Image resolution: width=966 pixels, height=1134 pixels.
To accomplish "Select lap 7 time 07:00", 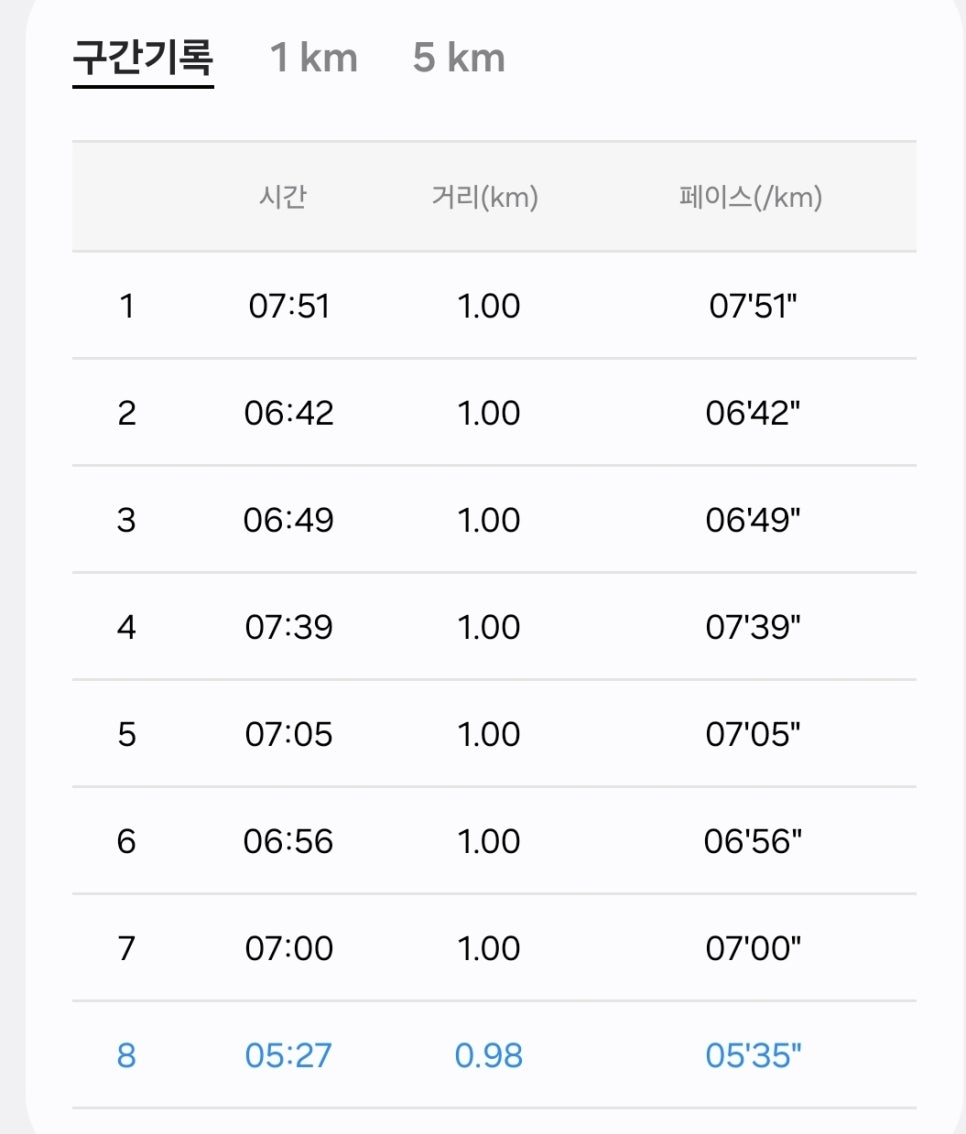I will point(288,948).
